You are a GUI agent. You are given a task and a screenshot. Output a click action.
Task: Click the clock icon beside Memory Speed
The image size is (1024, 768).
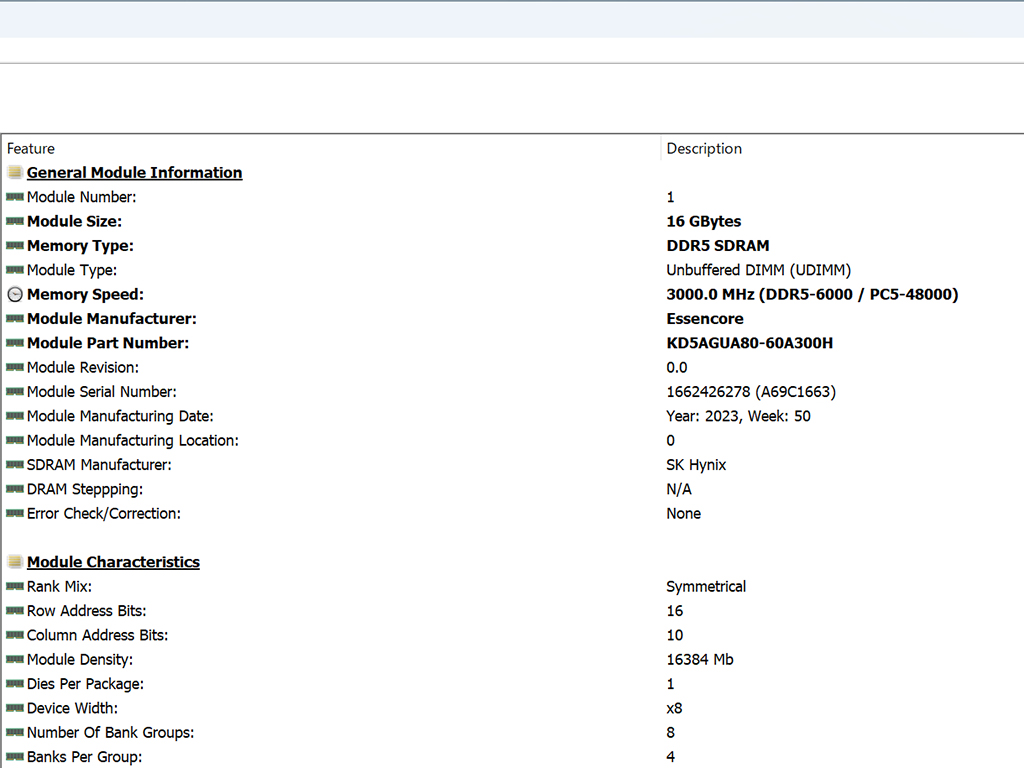(14, 295)
